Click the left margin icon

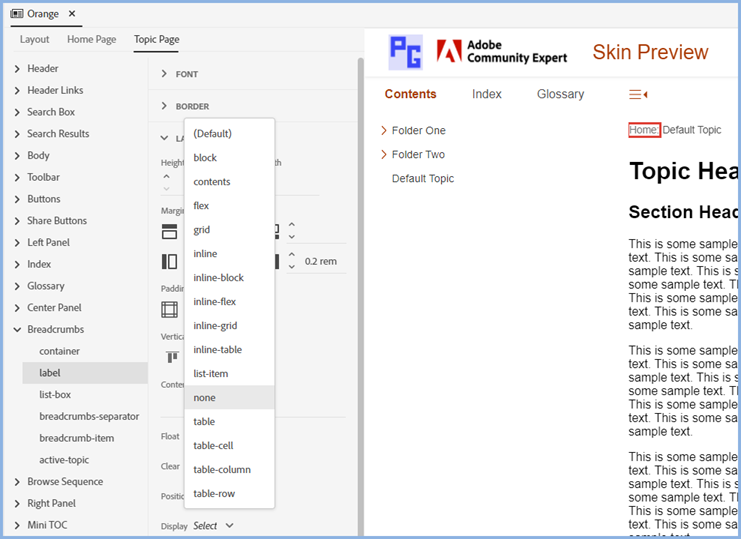pyautogui.click(x=169, y=262)
